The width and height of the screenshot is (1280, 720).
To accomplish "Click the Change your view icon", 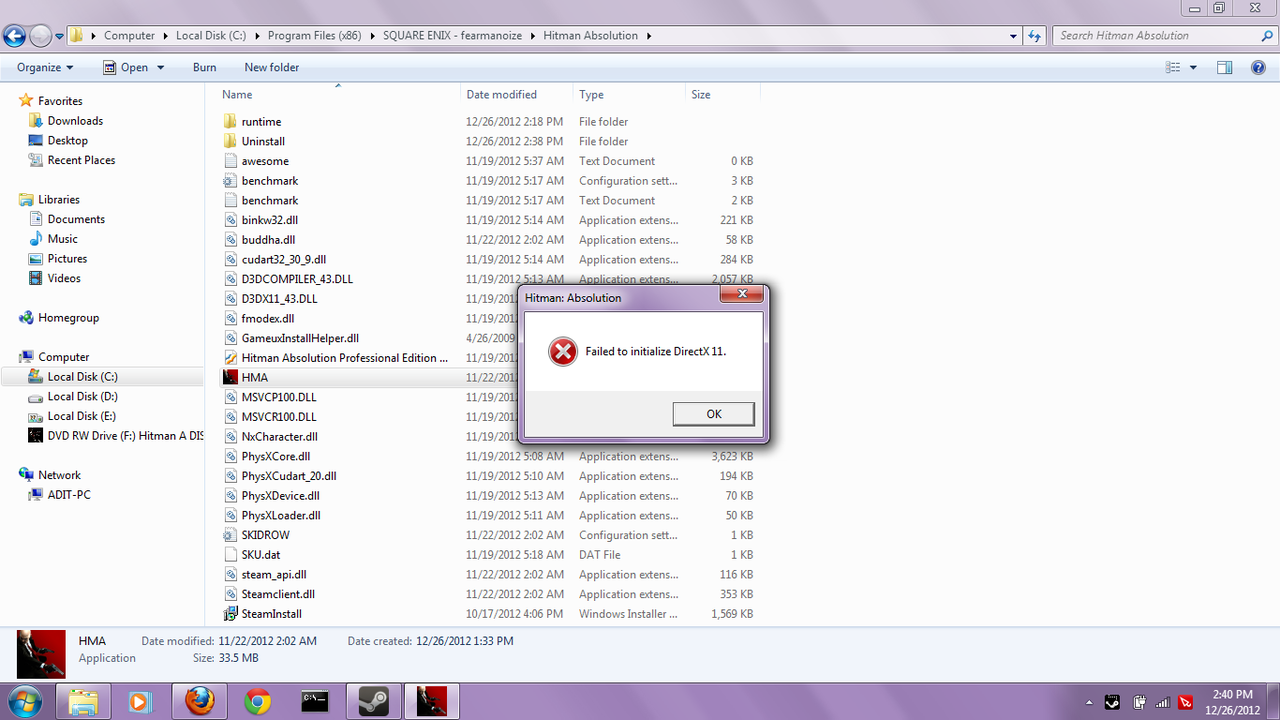I will click(1174, 68).
